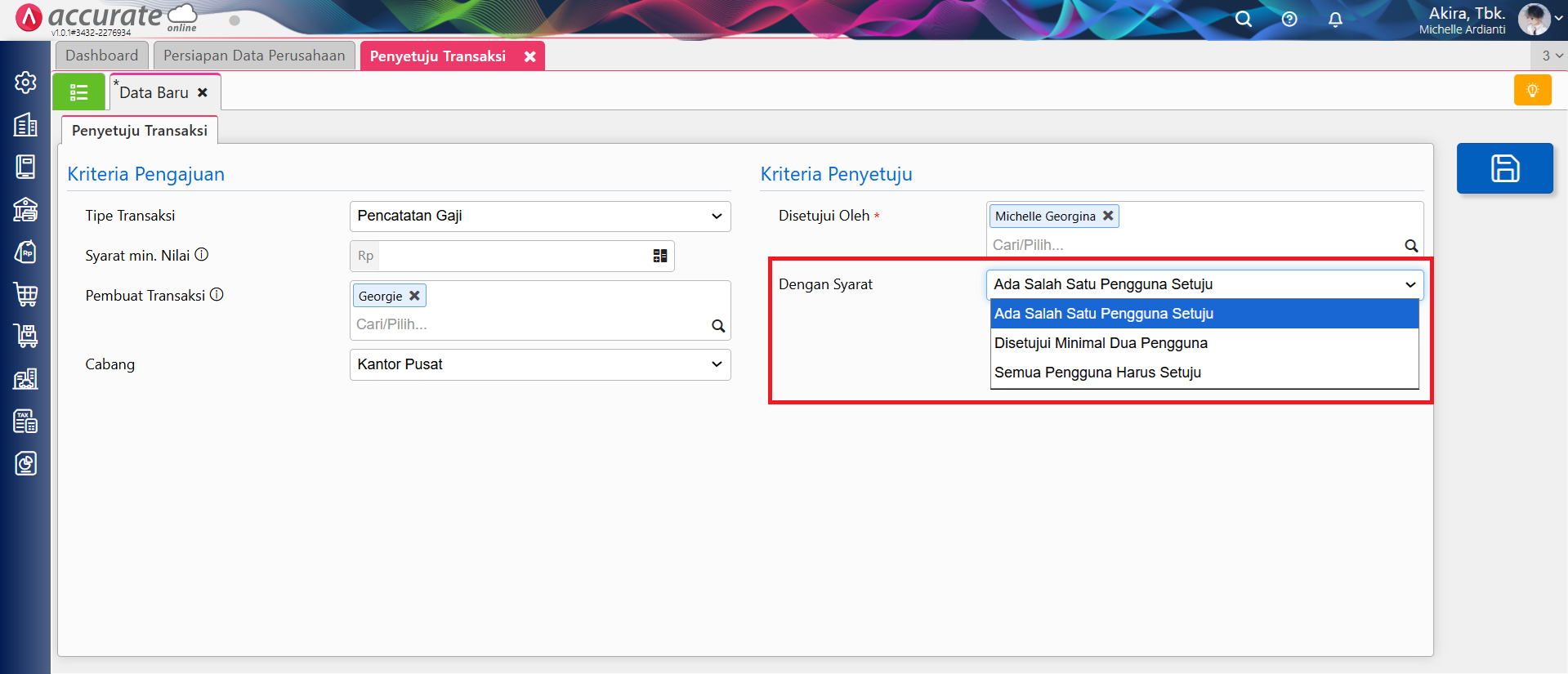This screenshot has width=1568, height=674.
Task: Choose Semua Pengguna Harus Setuju option
Action: click(1097, 373)
